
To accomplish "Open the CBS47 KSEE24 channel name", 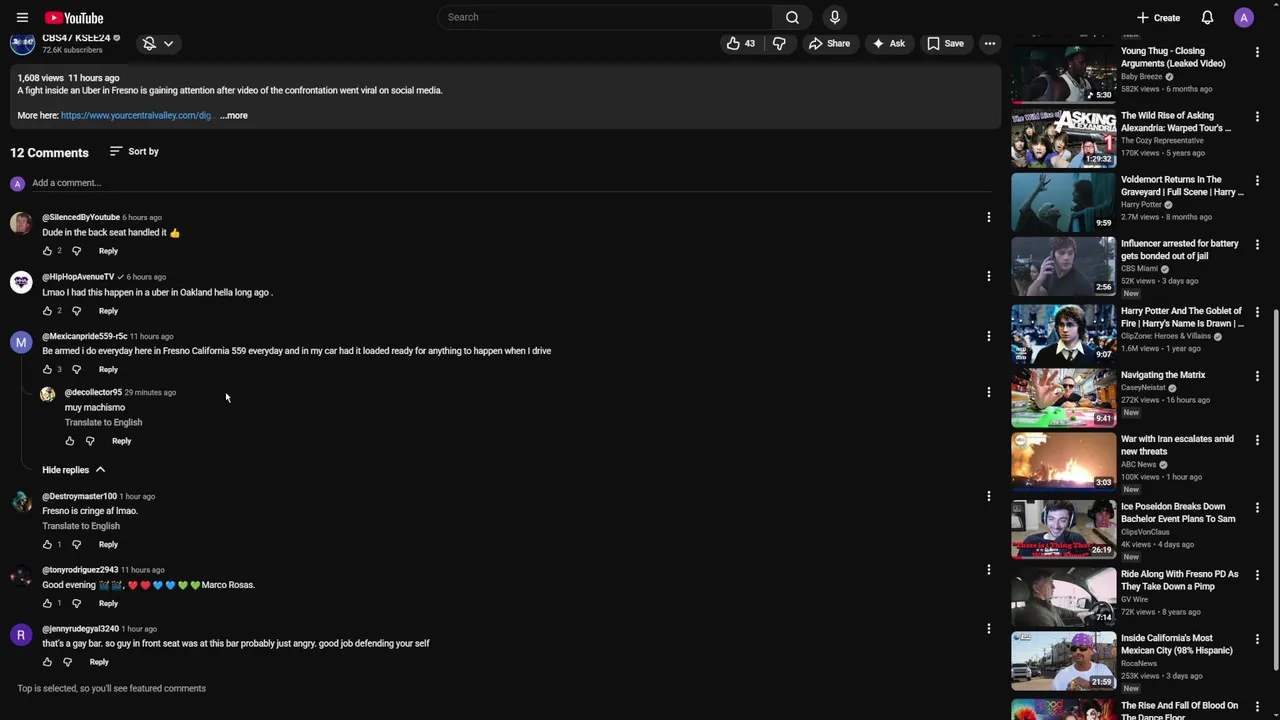I will coord(76,38).
